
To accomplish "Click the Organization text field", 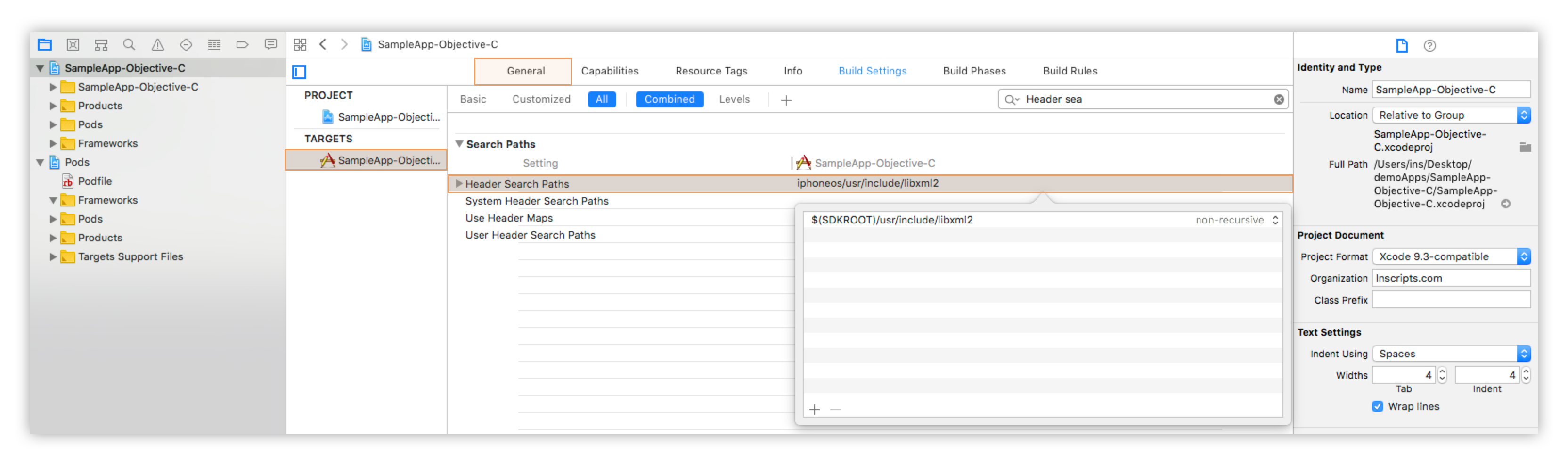I will point(1451,278).
